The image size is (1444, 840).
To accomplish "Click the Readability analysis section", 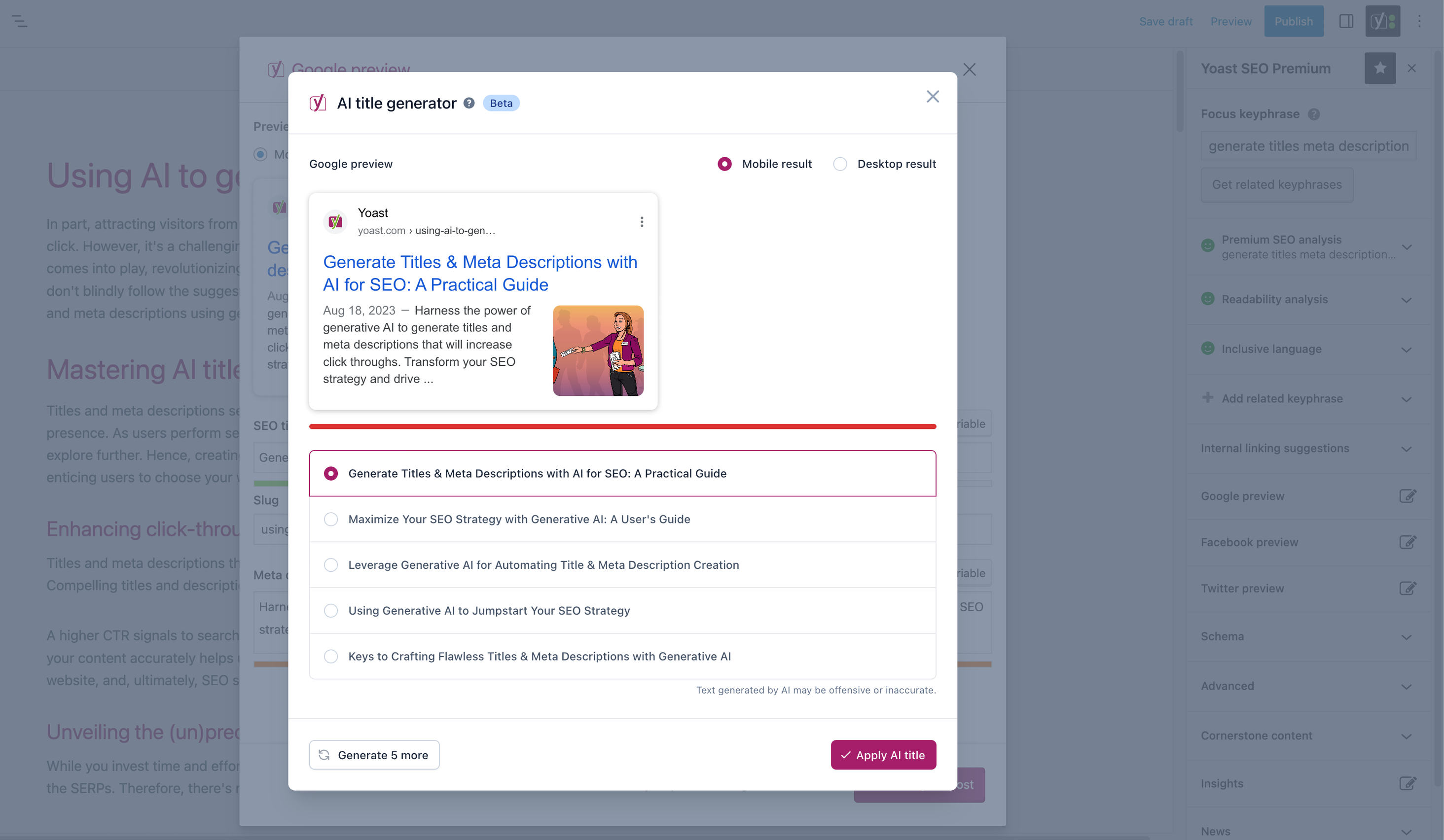I will click(x=1307, y=299).
